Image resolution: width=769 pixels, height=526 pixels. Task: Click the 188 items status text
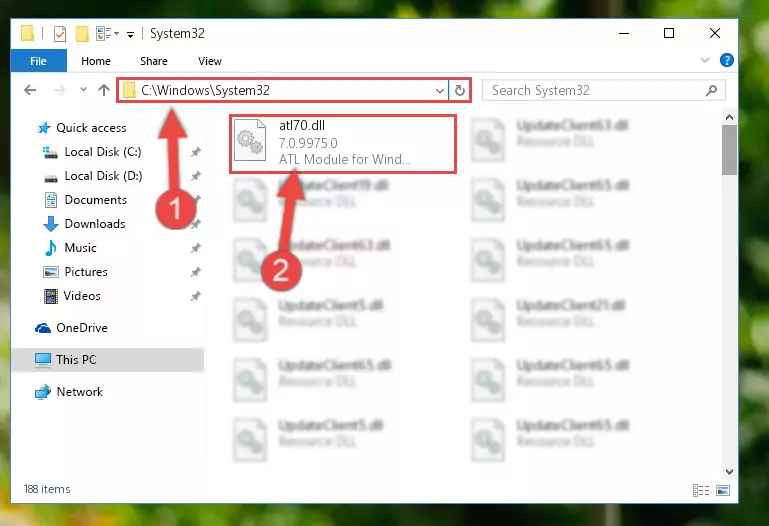coord(47,489)
